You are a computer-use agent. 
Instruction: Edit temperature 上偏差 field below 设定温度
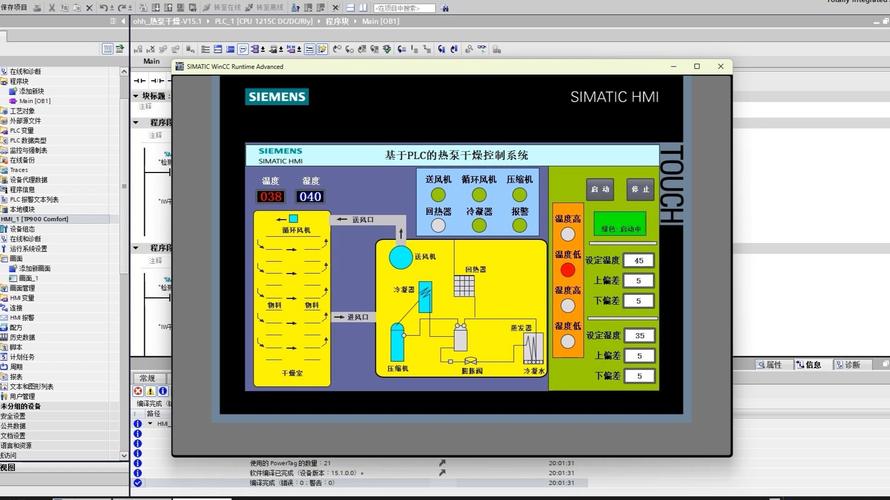(639, 280)
